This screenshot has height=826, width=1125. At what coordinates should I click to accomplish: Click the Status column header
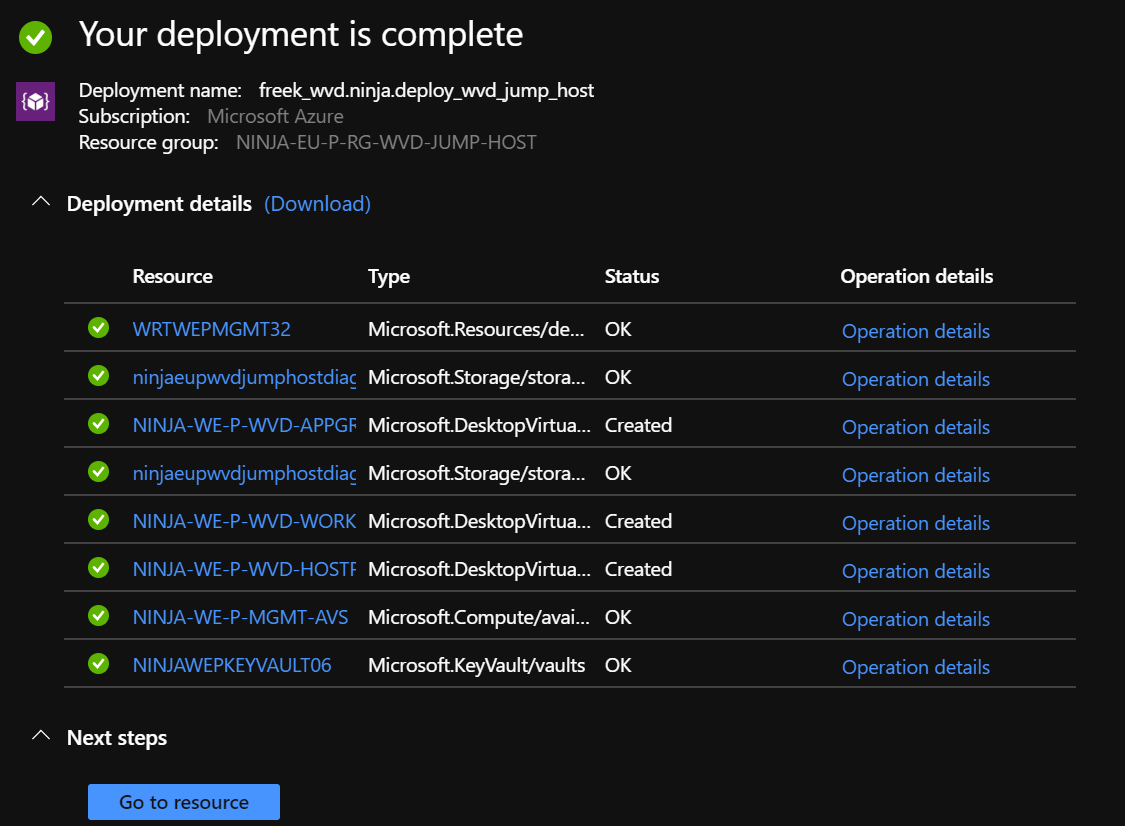[x=632, y=276]
